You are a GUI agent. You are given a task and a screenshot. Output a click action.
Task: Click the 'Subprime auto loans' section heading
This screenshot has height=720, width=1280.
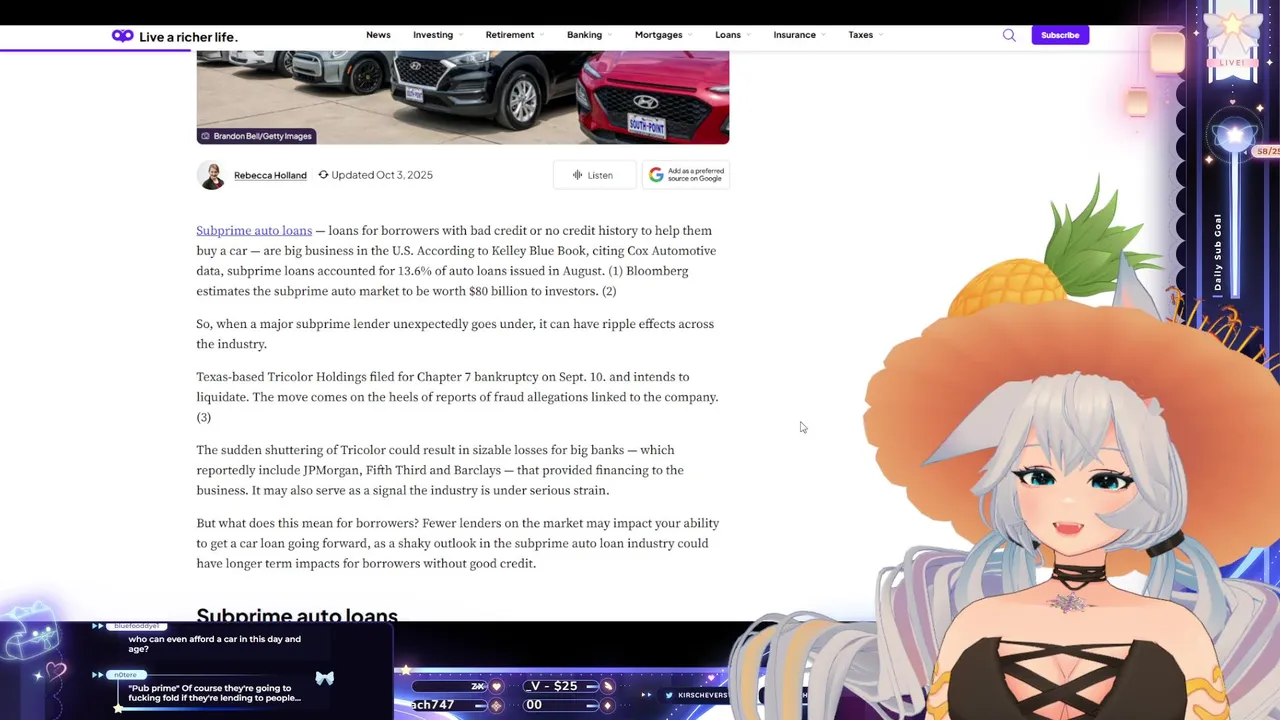coord(297,614)
